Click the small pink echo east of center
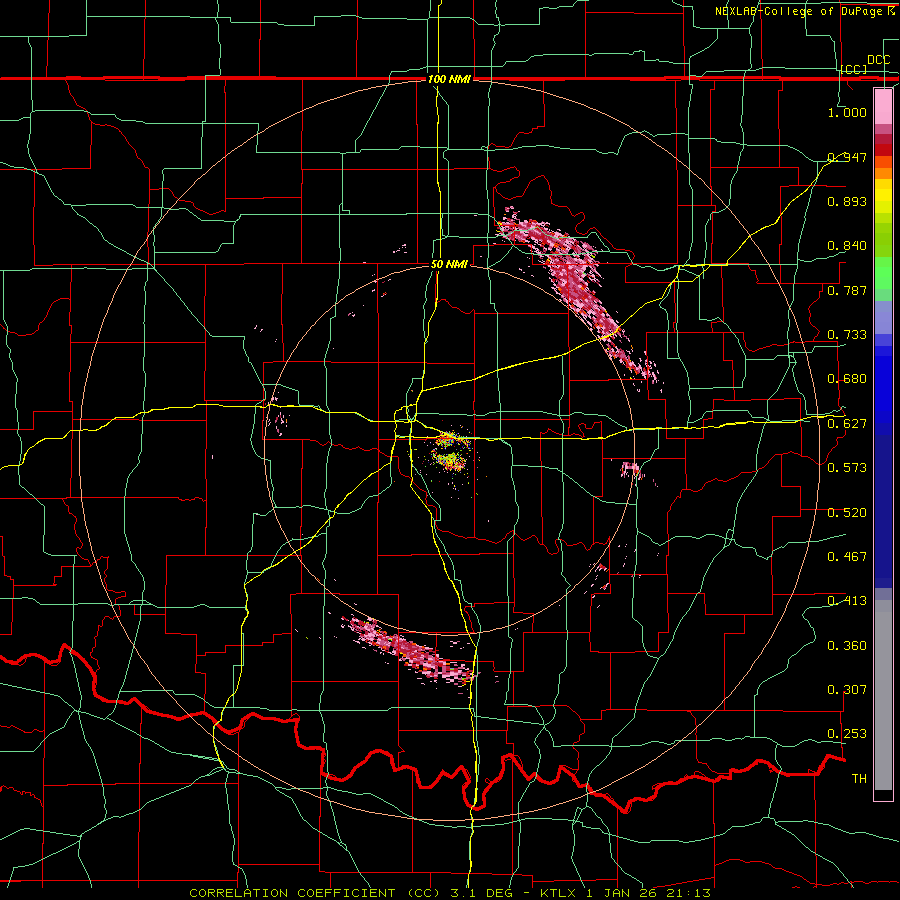This screenshot has height=900, width=900. coord(631,470)
